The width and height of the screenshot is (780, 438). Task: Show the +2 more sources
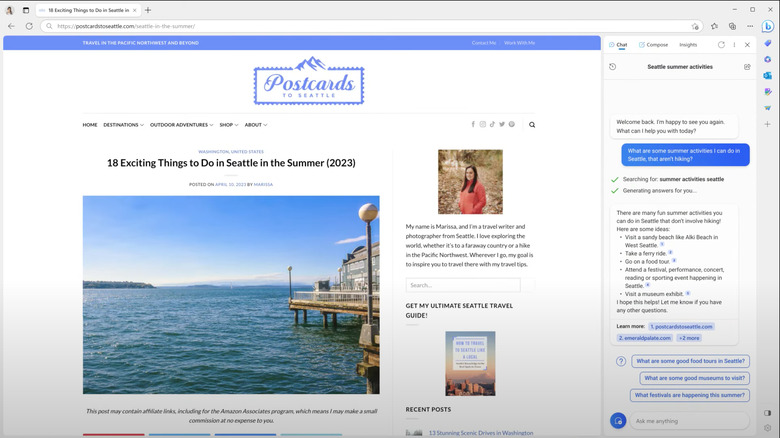(x=689, y=338)
